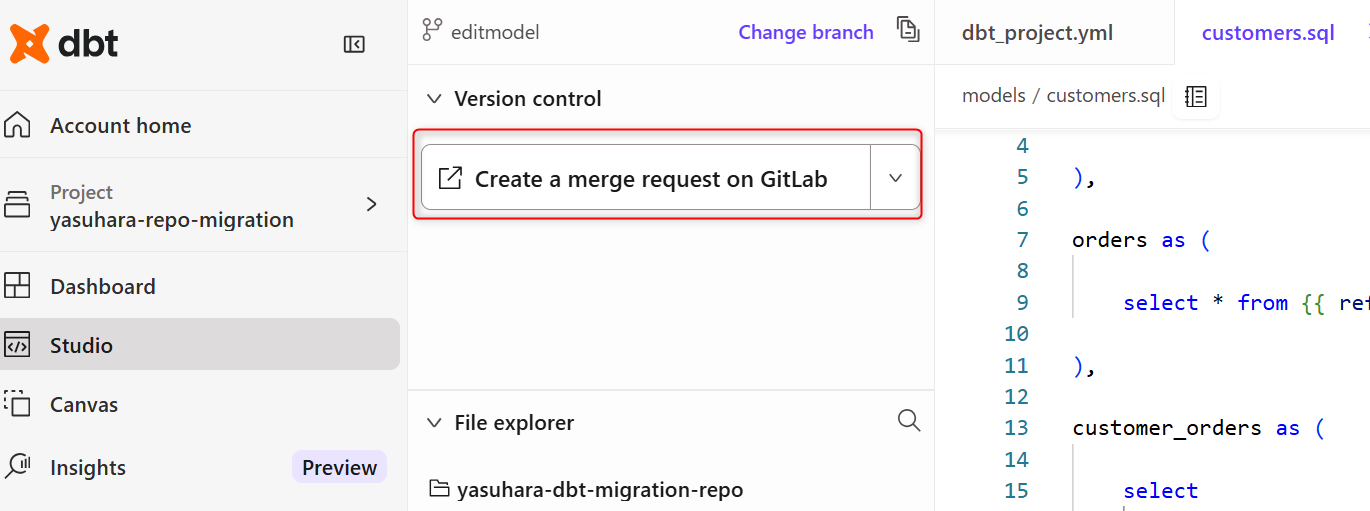Click the editmodel branch icon

click(x=432, y=31)
